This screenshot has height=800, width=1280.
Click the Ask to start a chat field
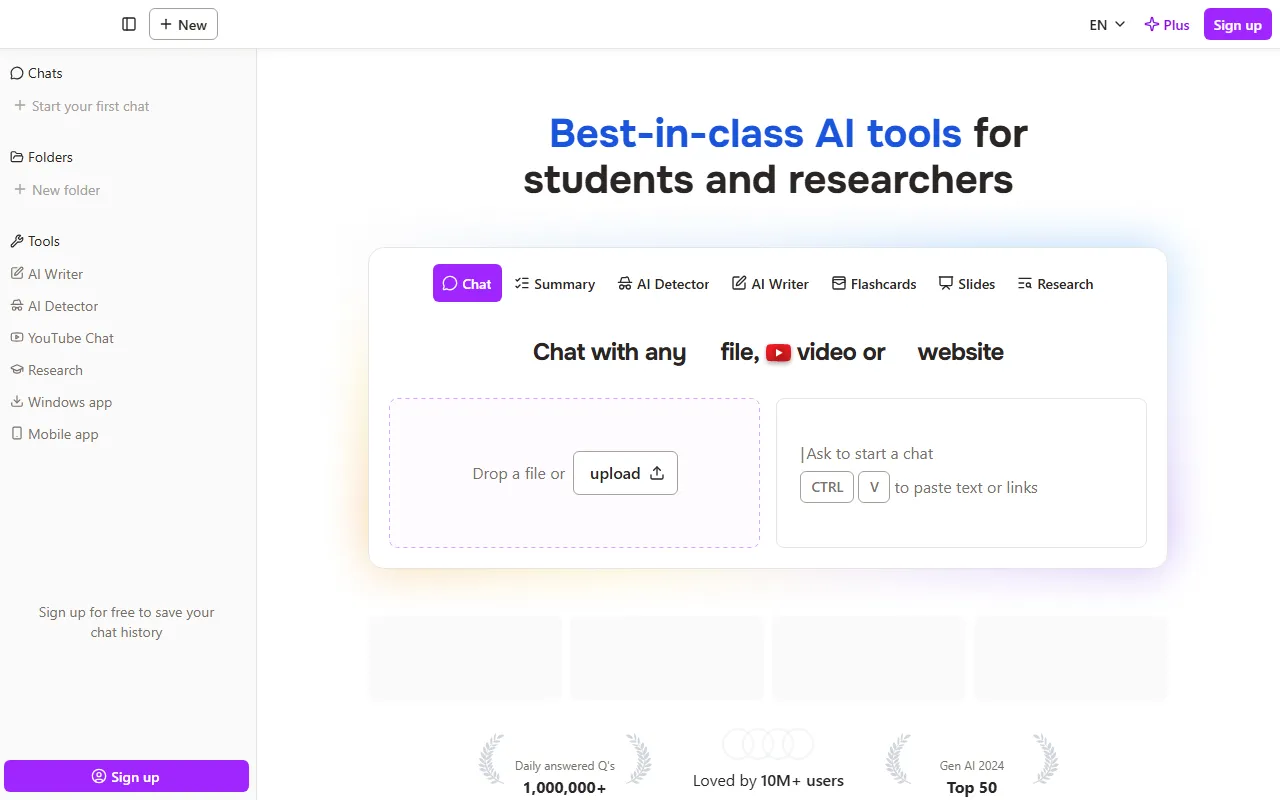pos(960,454)
